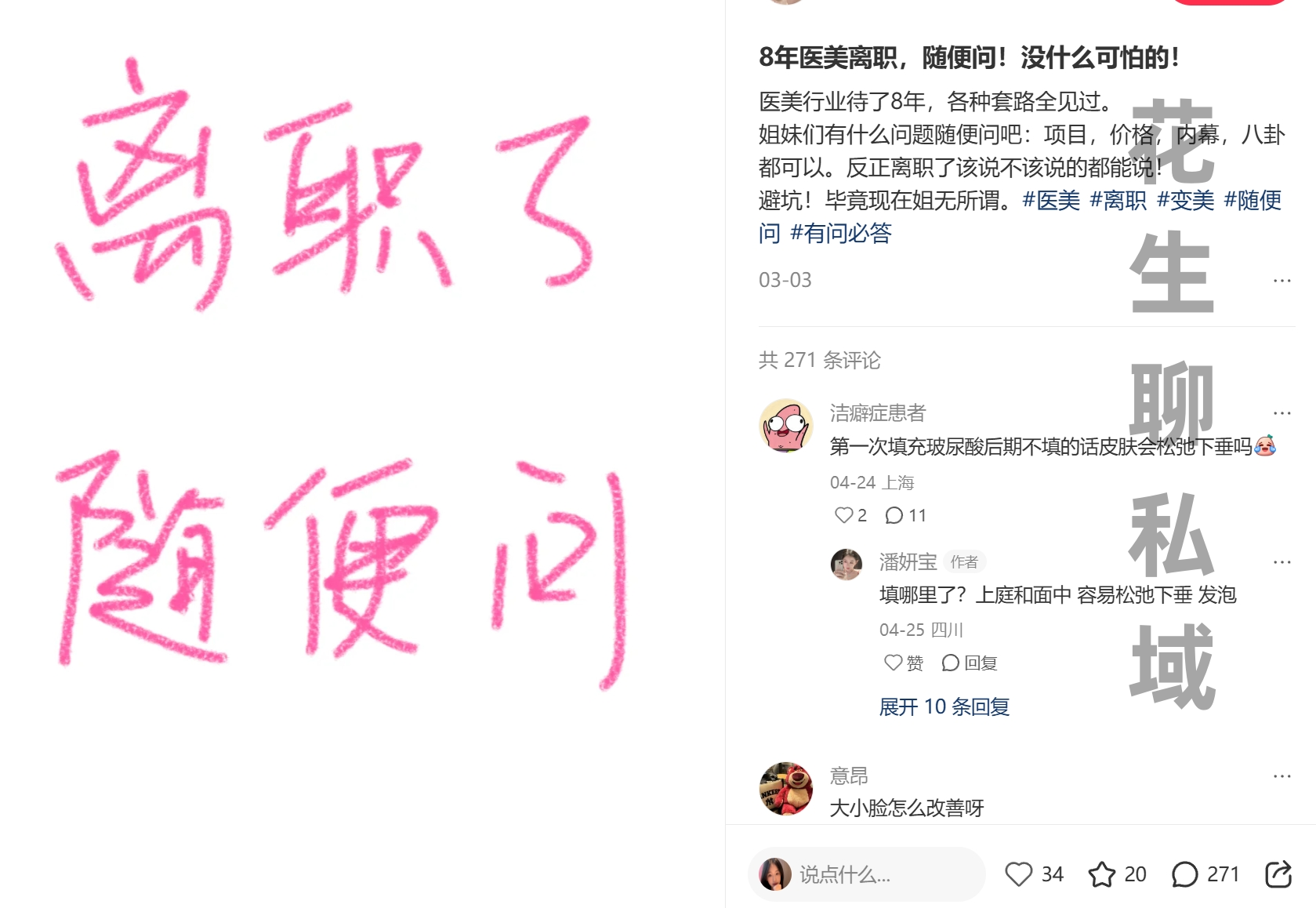This screenshot has width=1316, height=908.
Task: Like 洁癖症患者's comment with heart icon
Action: (x=843, y=515)
